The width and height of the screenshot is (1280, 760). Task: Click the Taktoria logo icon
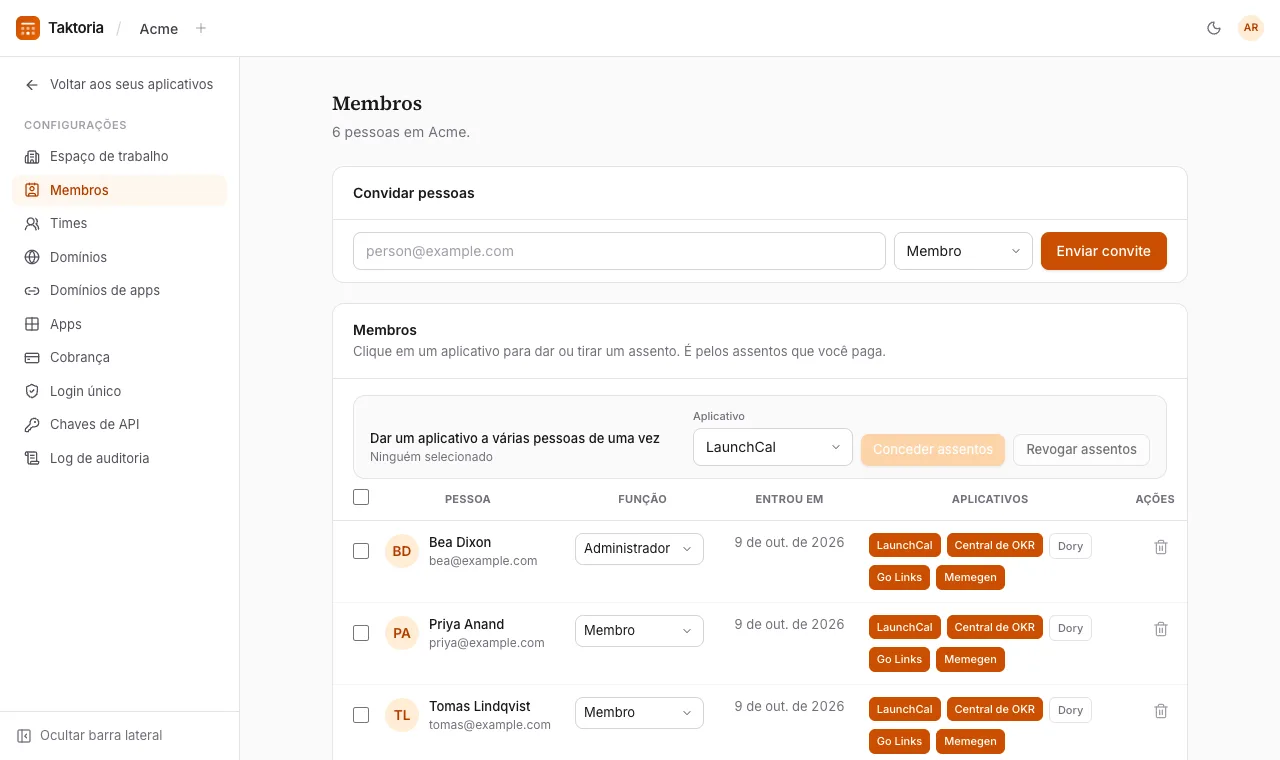(x=28, y=28)
